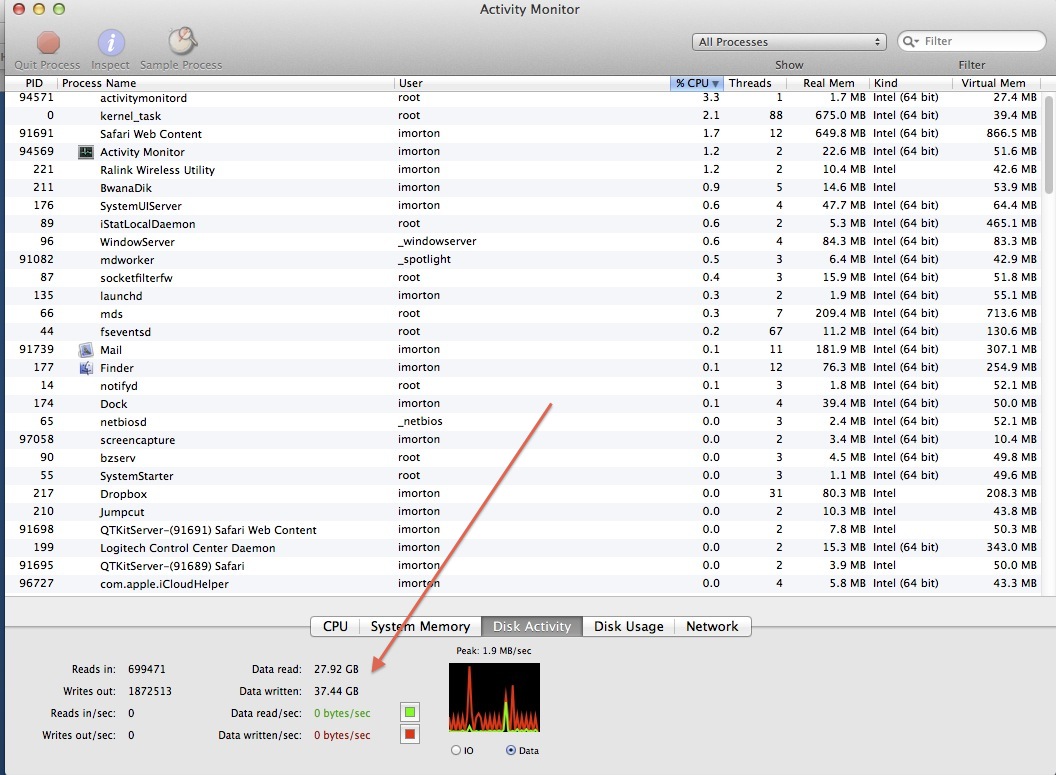Select the QTKitServer-(91689) Safari row
Viewport: 1056px width, 775px height.
point(523,566)
